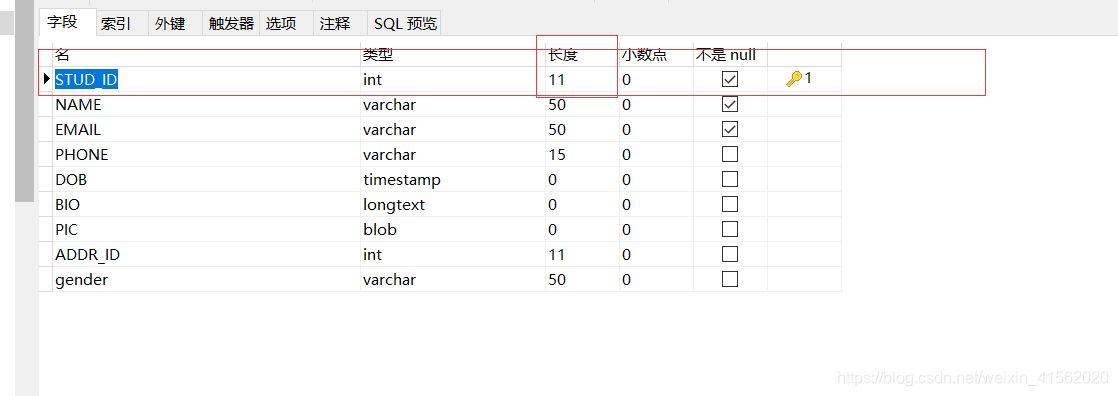Click the varchar type cell of EMAIL
Screen dimensions: 1118x396
pos(453,130)
